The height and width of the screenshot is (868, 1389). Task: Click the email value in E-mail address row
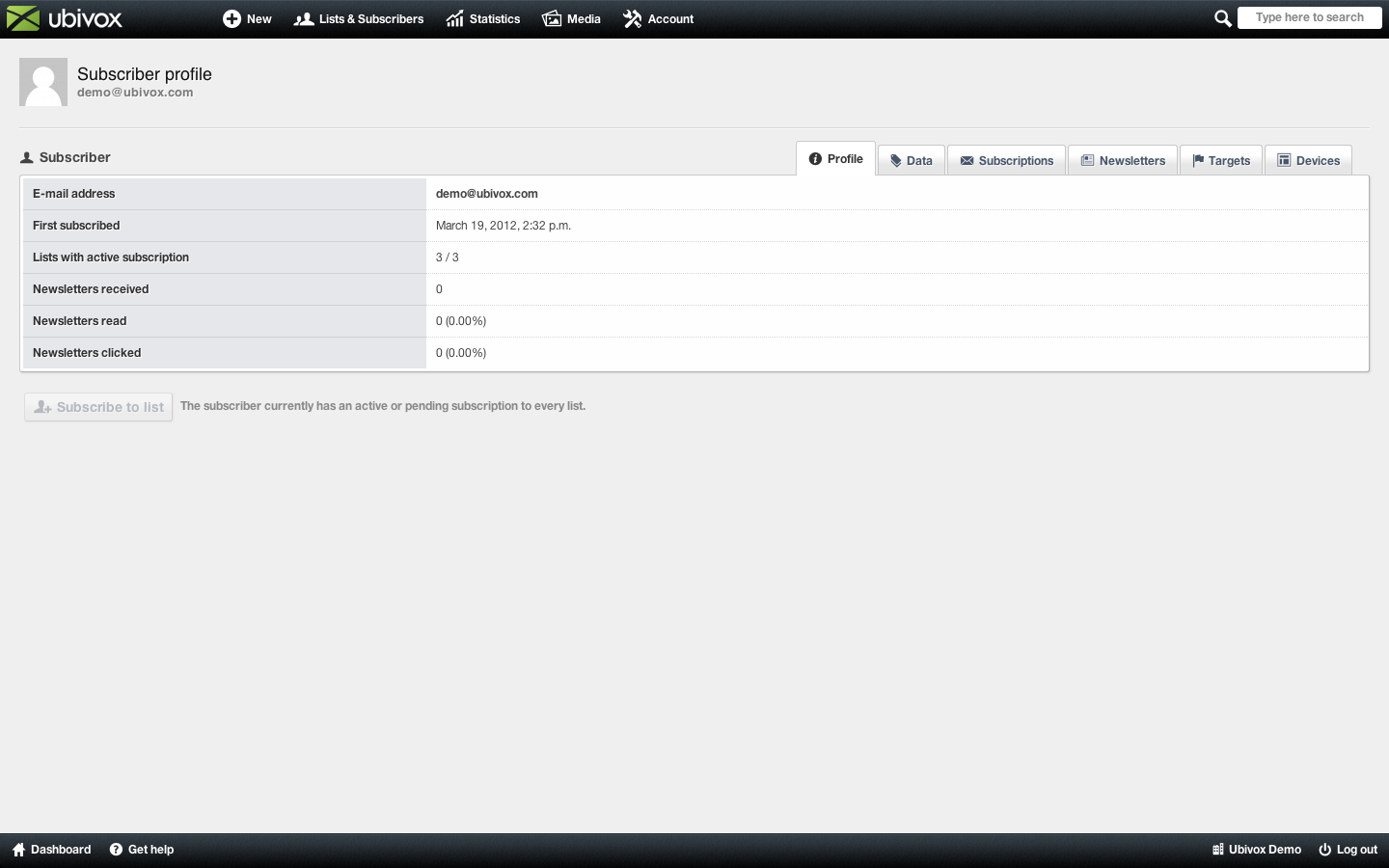487,194
